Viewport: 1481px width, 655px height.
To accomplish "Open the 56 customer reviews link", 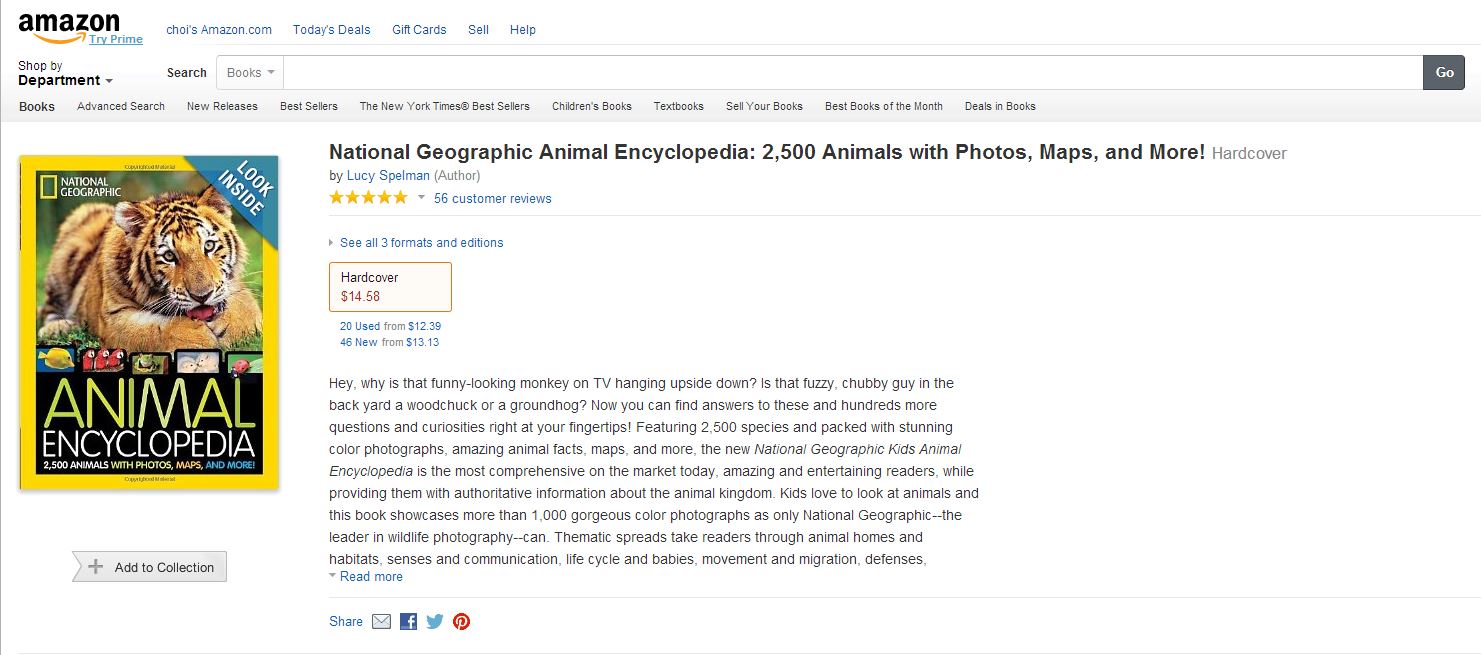I will click(x=492, y=199).
